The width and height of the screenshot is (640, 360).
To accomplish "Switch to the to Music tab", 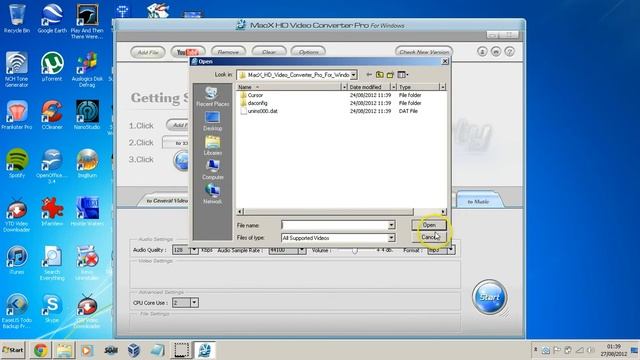I will (x=478, y=201).
